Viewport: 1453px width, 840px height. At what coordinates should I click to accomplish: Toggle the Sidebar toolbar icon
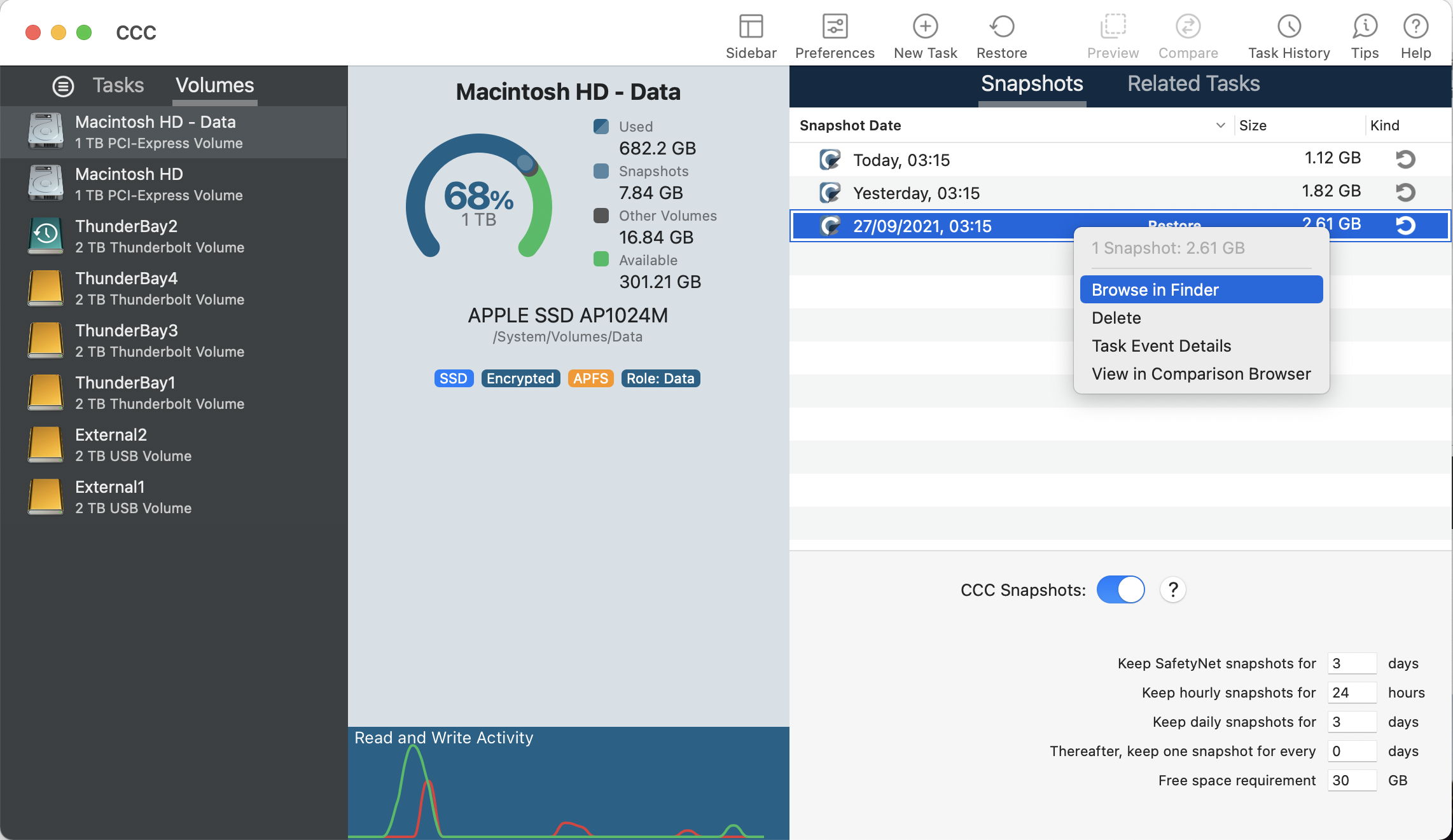pyautogui.click(x=751, y=27)
